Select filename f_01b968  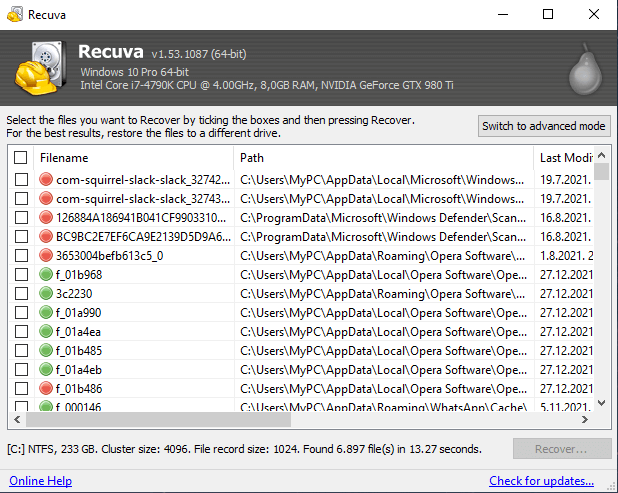(79, 275)
